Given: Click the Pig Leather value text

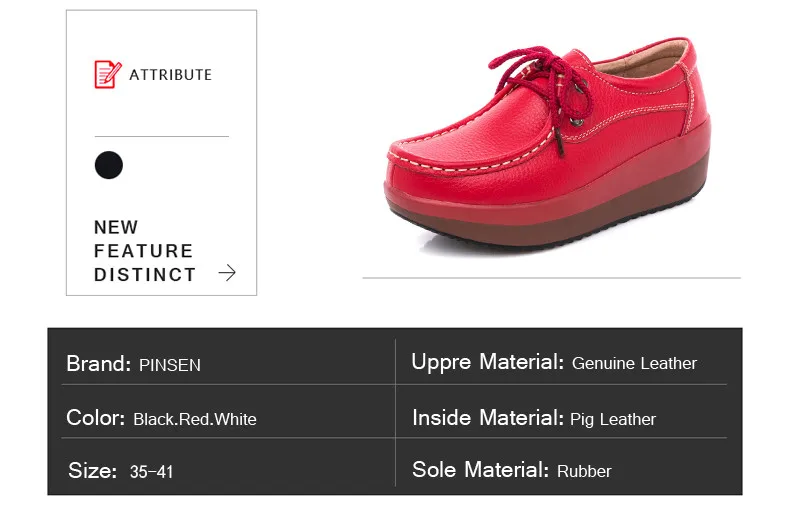Looking at the screenshot, I should click(613, 419).
